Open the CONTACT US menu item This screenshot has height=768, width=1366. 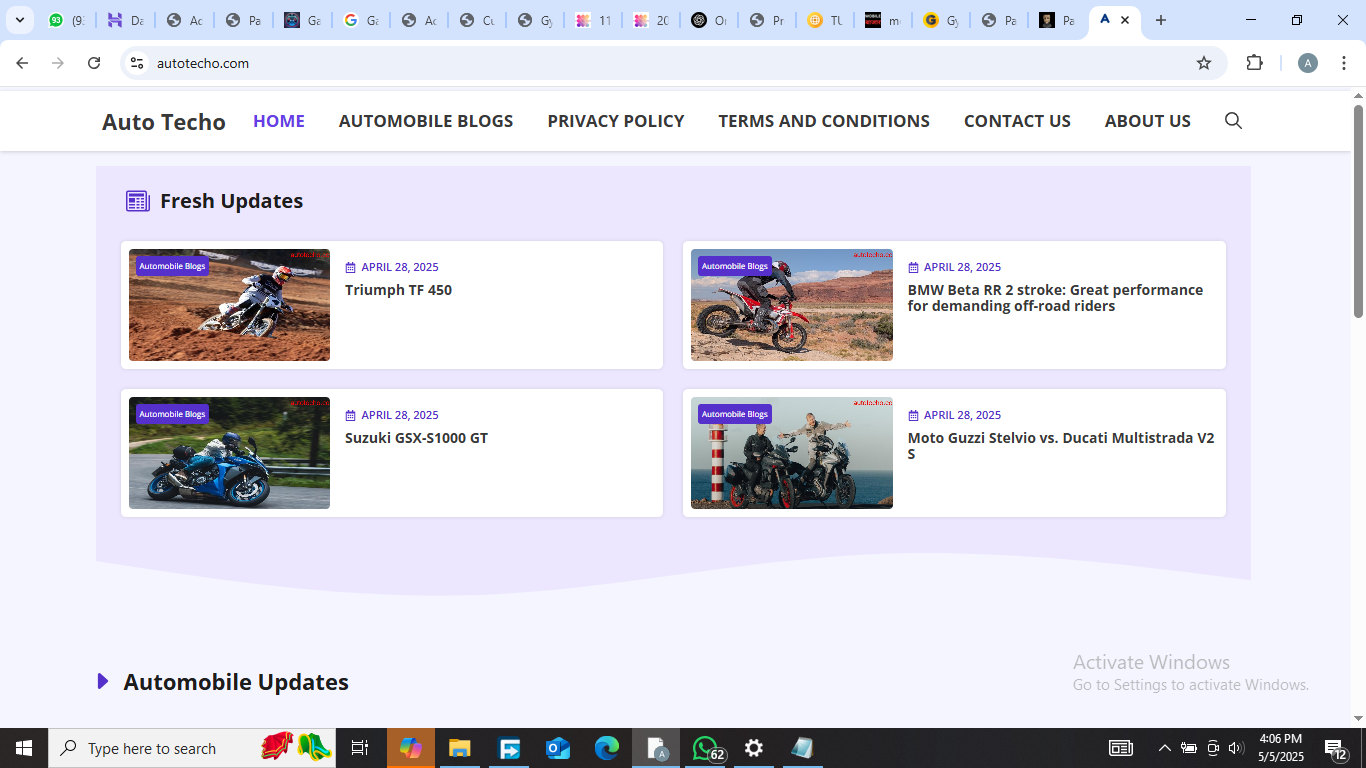pyautogui.click(x=1017, y=121)
